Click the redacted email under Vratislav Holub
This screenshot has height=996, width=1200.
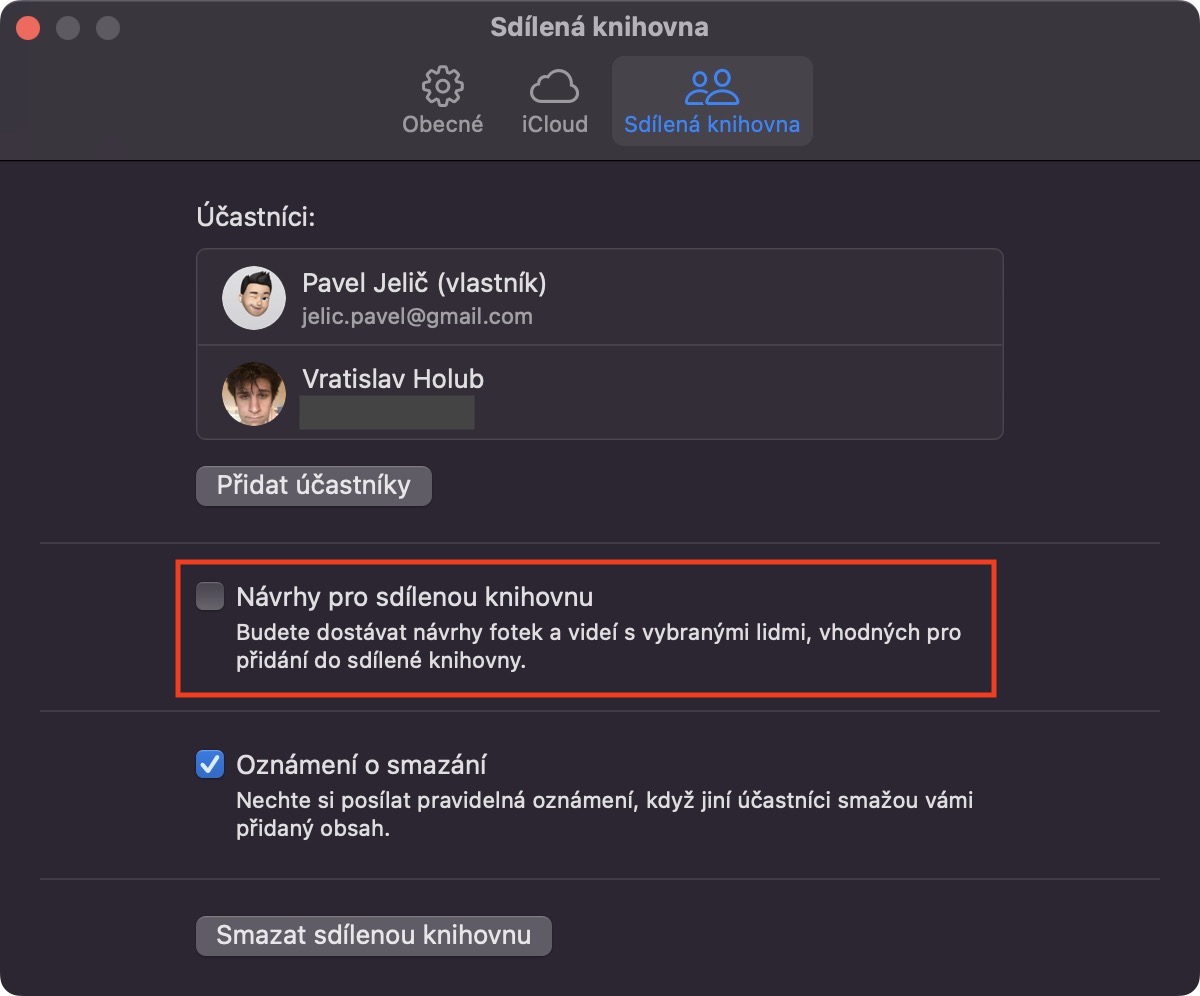point(387,412)
